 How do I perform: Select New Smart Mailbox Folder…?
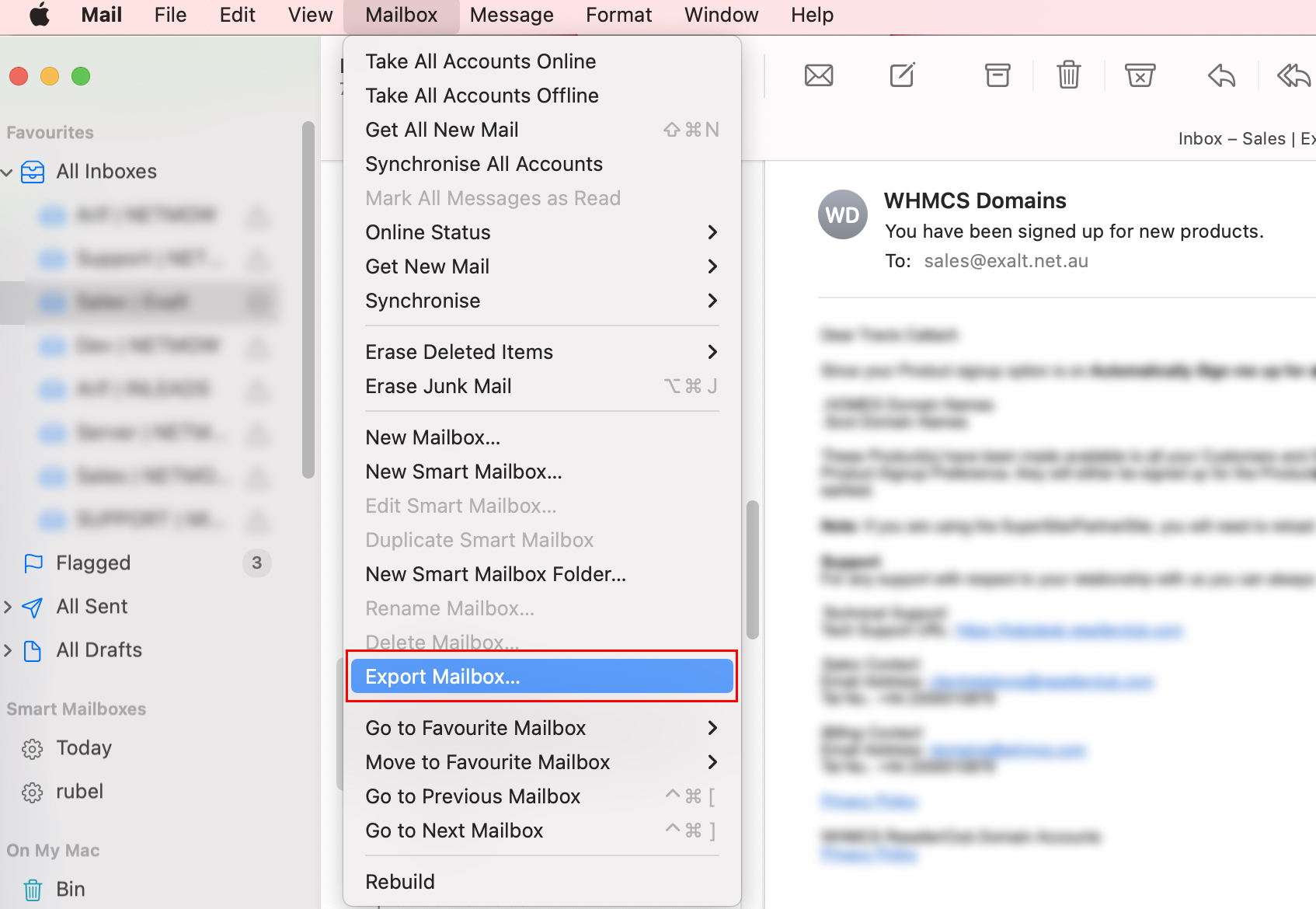[x=541, y=574]
